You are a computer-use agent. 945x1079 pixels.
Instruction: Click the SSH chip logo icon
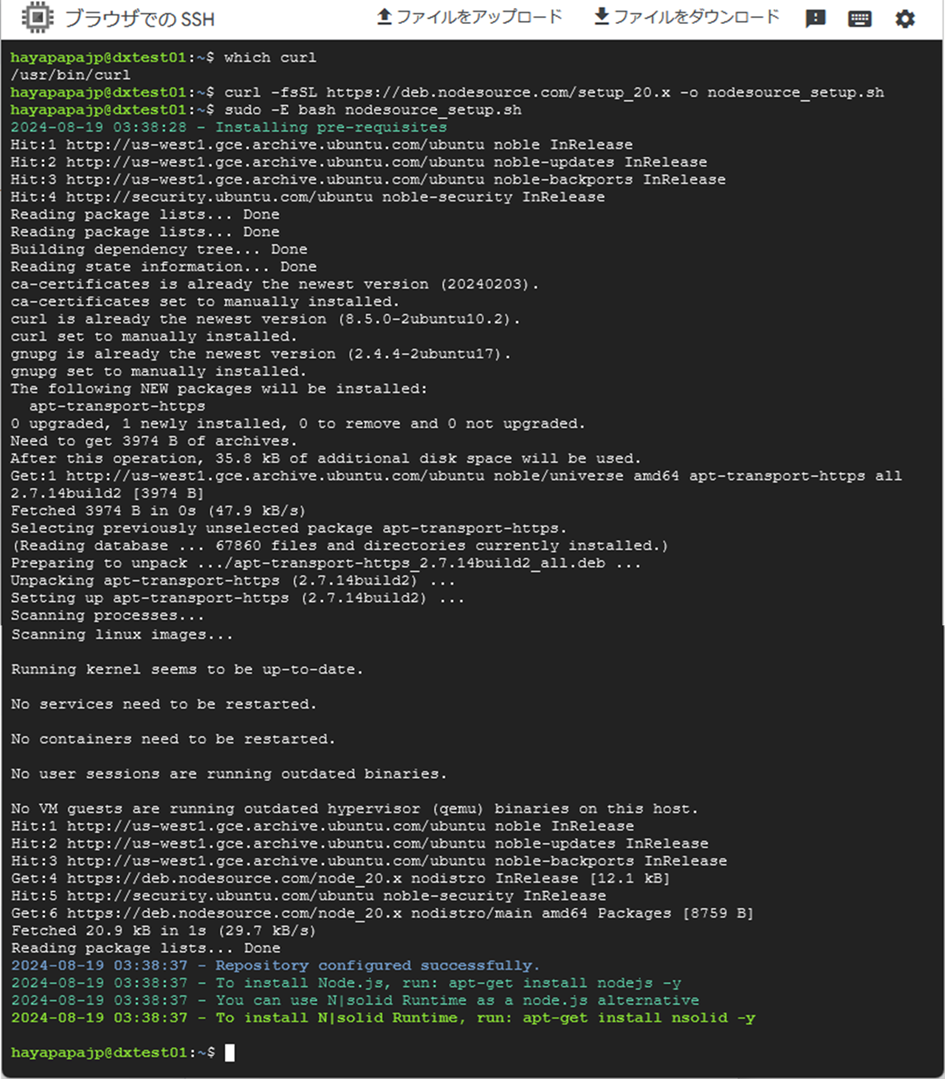[x=37, y=18]
